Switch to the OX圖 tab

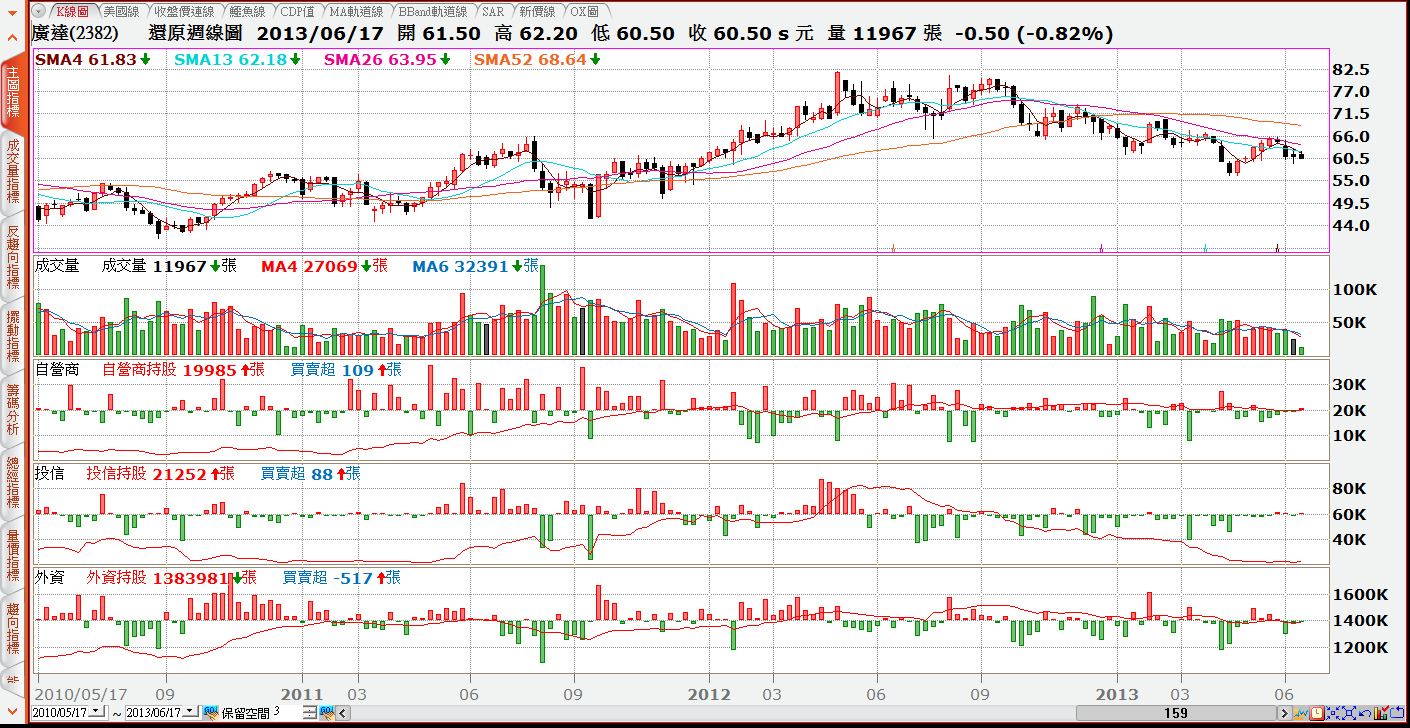(585, 11)
